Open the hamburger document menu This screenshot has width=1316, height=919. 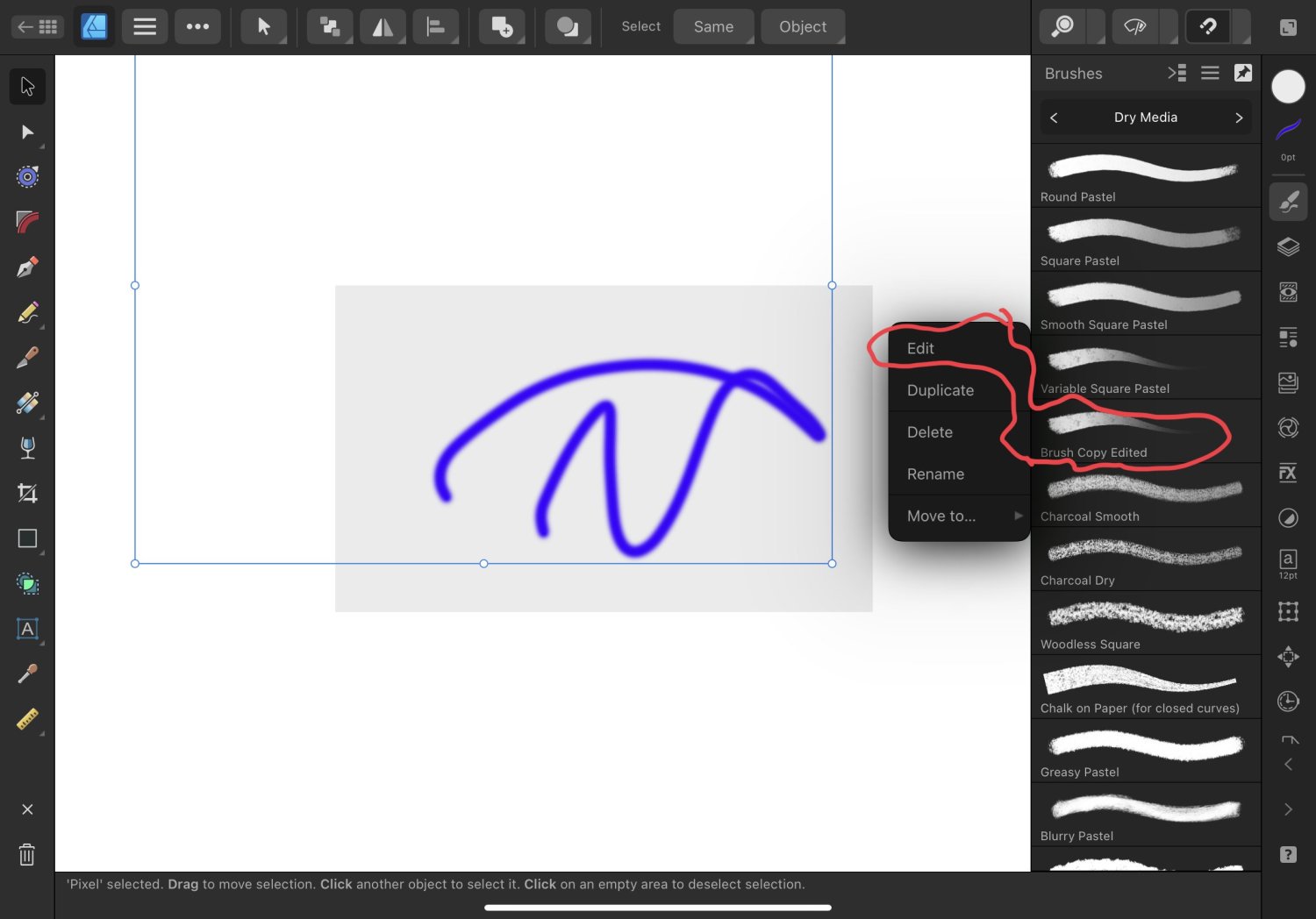(x=144, y=26)
